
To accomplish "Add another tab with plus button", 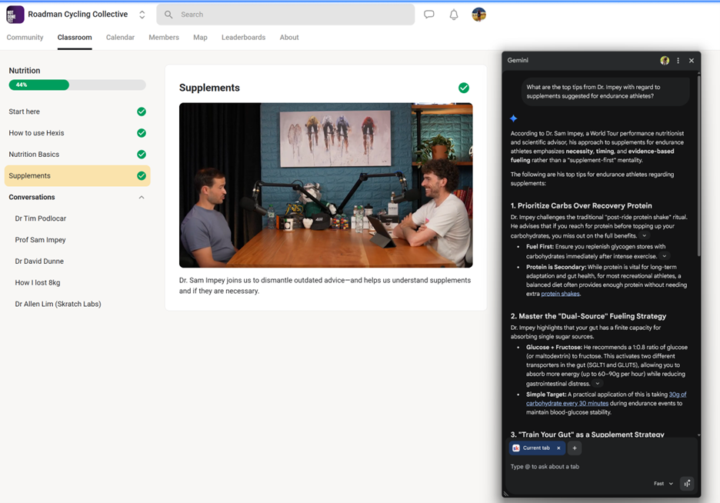I will (574, 448).
